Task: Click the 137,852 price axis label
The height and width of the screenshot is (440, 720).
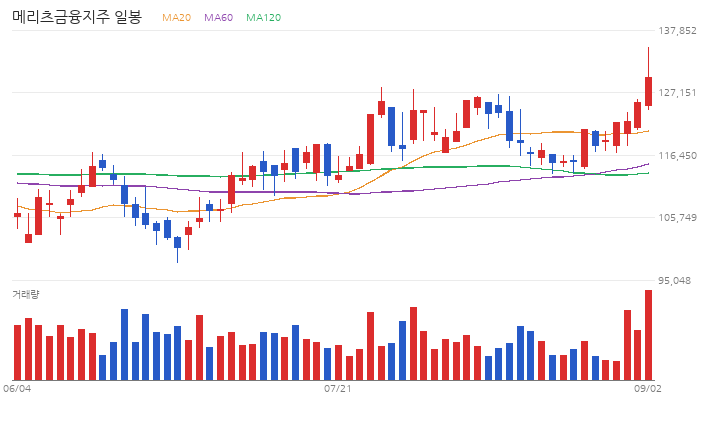Action: click(677, 31)
